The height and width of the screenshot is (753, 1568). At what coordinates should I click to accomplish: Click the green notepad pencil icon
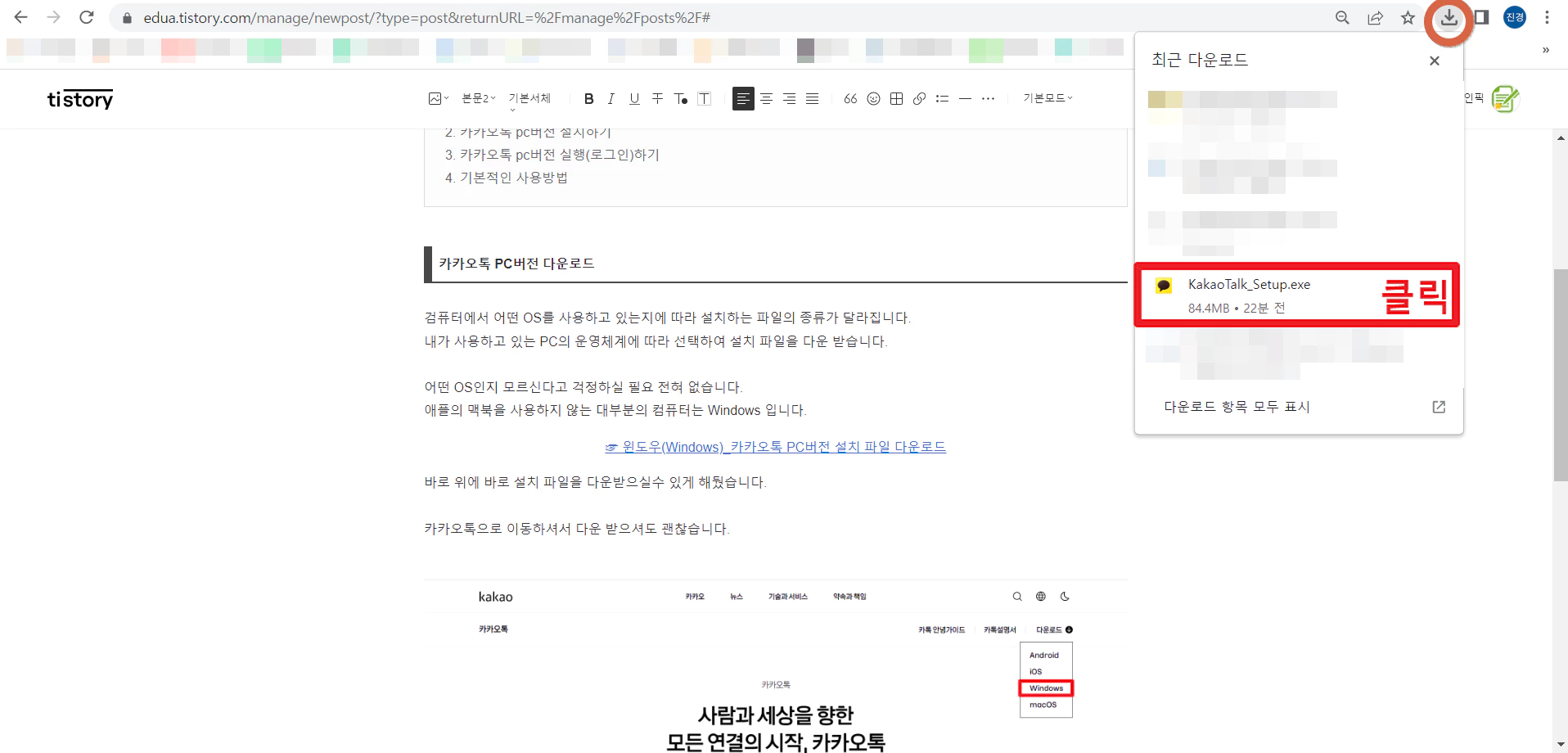pyautogui.click(x=1504, y=99)
